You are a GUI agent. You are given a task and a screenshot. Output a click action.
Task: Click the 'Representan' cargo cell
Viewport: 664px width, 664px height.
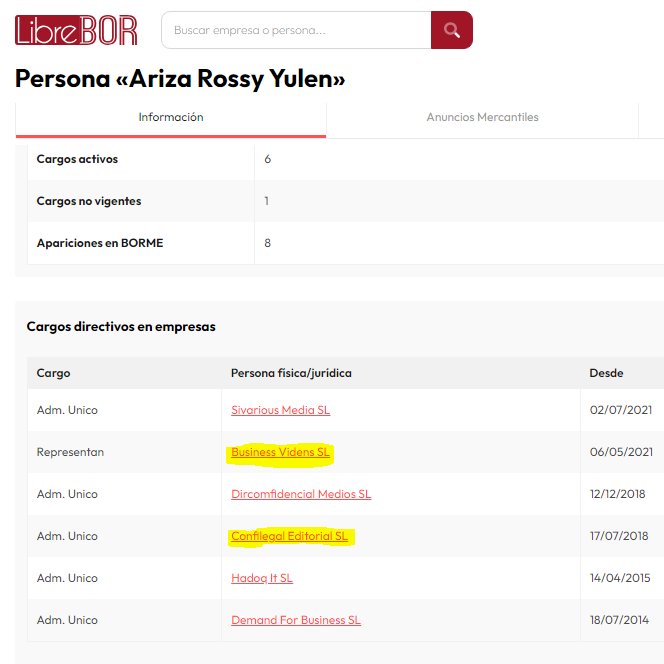click(70, 452)
